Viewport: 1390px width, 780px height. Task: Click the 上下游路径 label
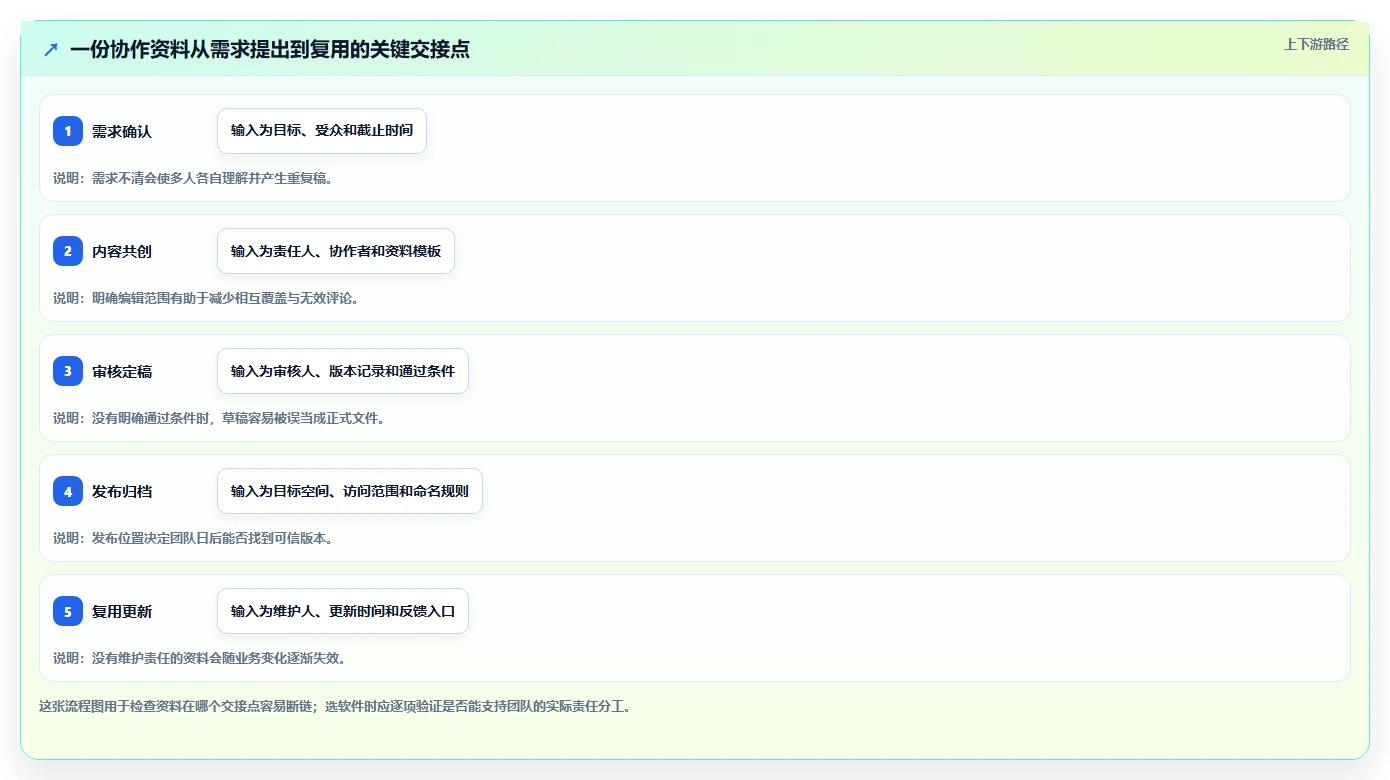(x=1316, y=44)
